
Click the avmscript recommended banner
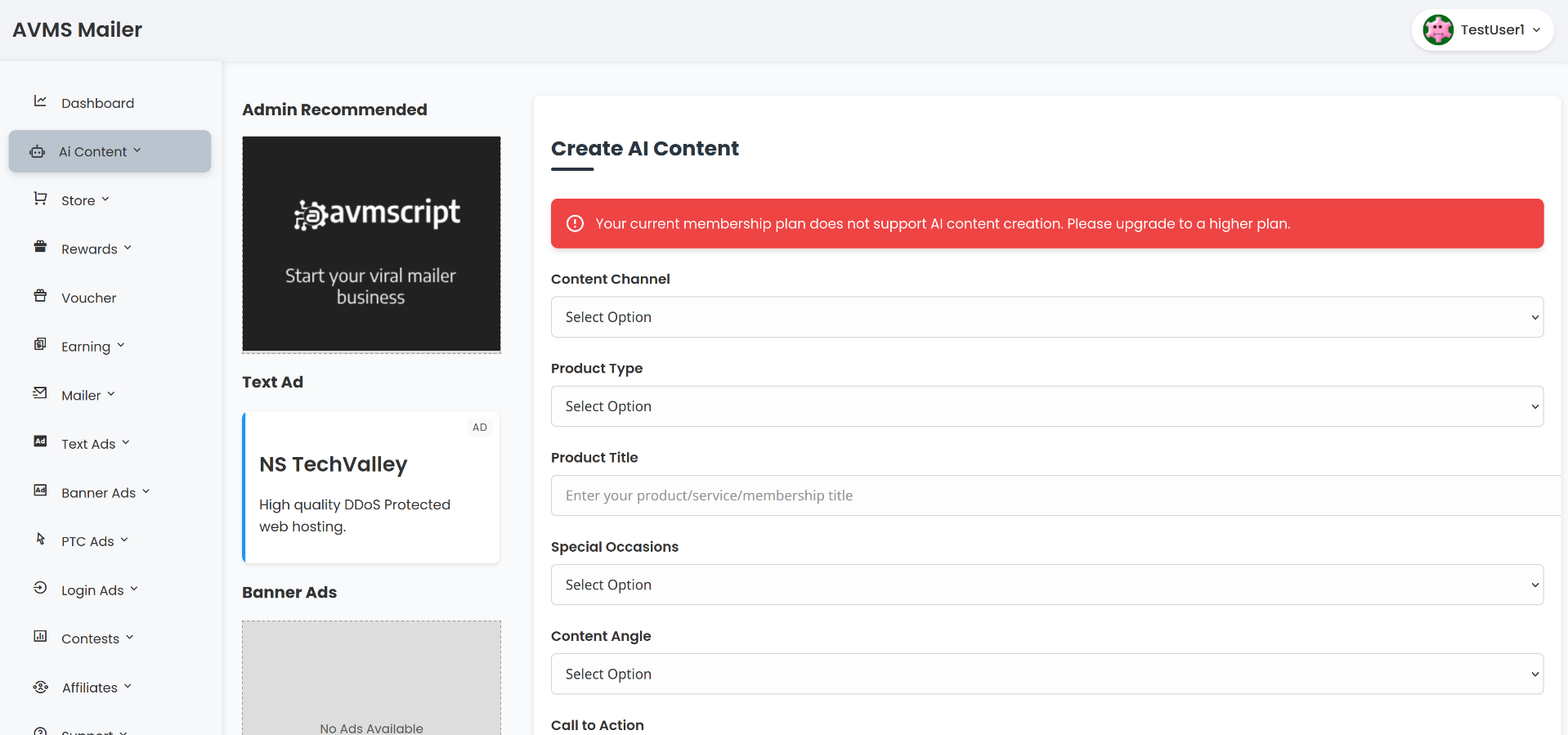(371, 244)
